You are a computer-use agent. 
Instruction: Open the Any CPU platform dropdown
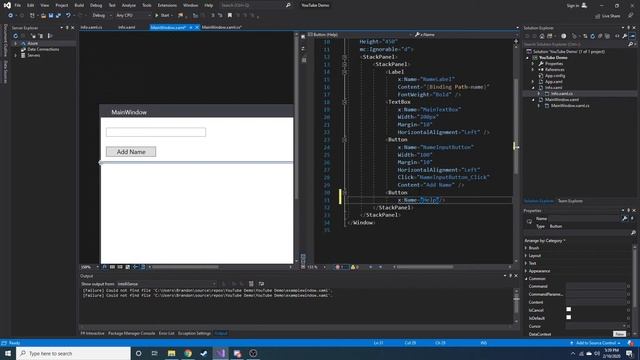pyautogui.click(x=133, y=16)
